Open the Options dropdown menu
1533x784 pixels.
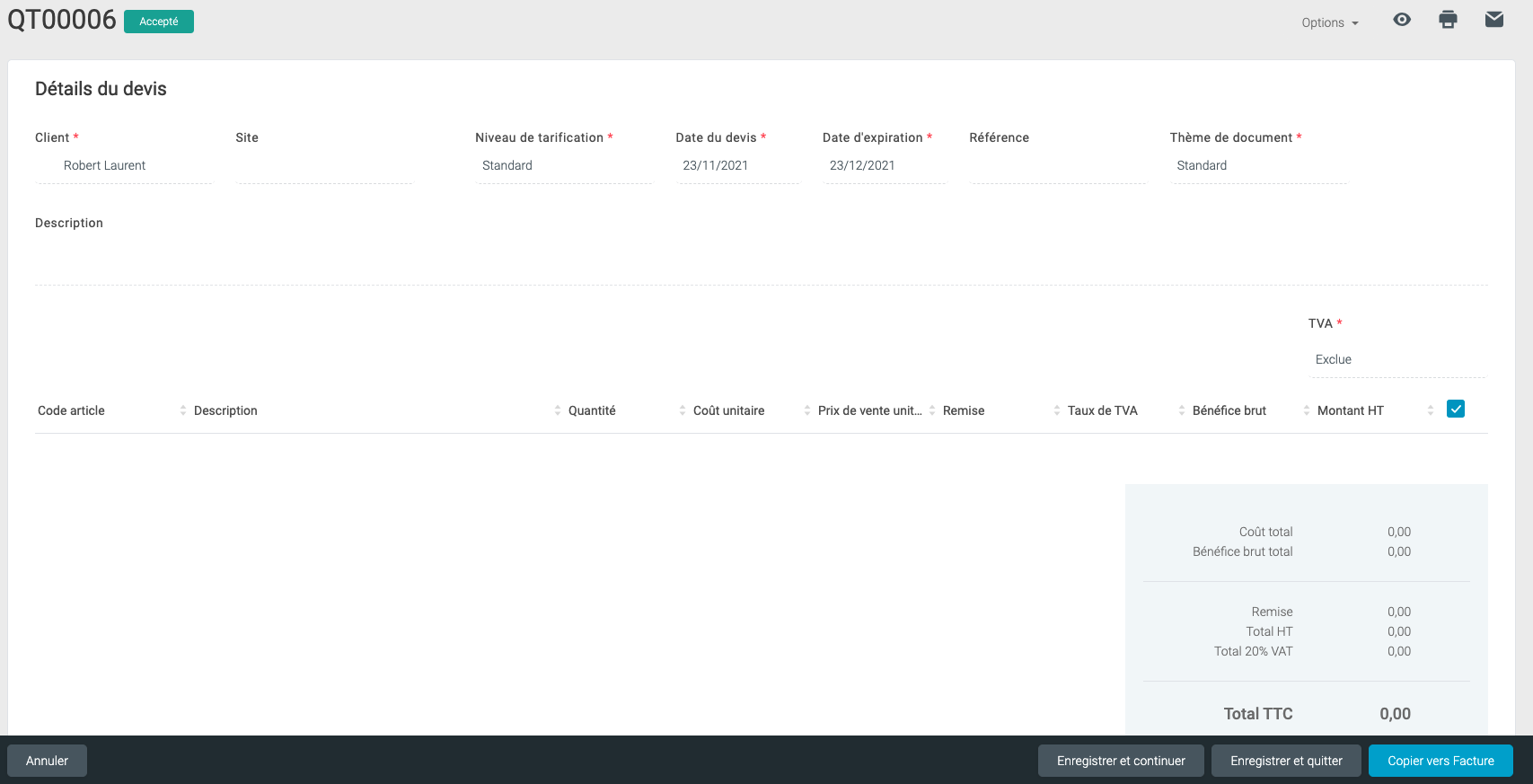pyautogui.click(x=1329, y=22)
